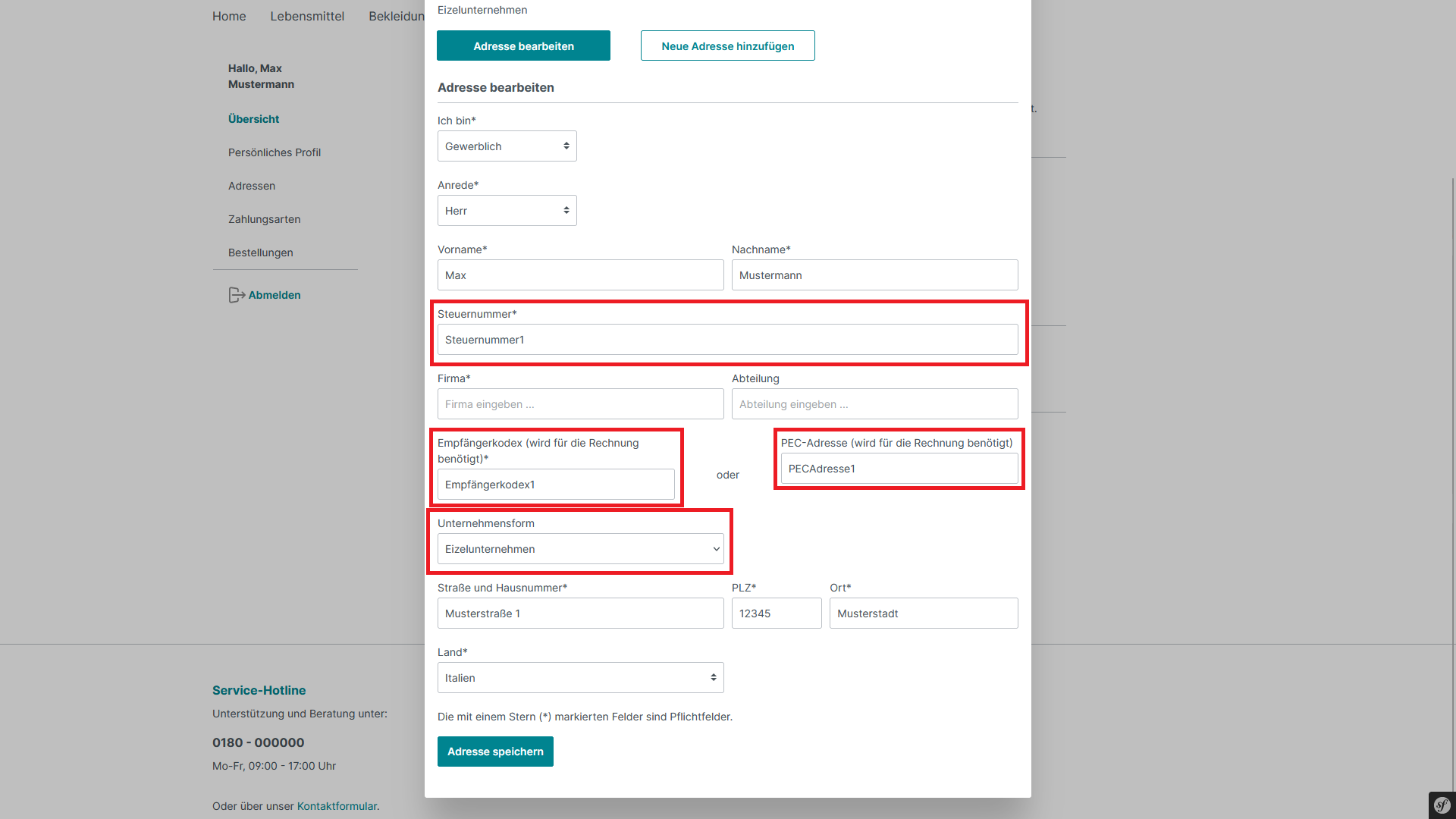1456x819 pixels.
Task: Click the PLZ field with 12345
Action: click(x=777, y=613)
